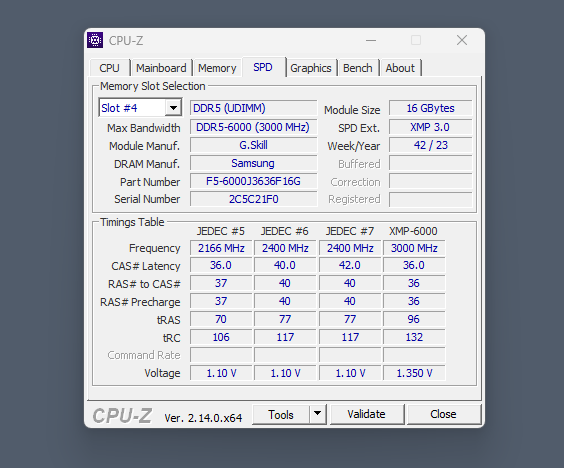Click JEDEC #7 CAS# Latency 42.0
Image resolution: width=564 pixels, height=468 pixels.
[350, 265]
